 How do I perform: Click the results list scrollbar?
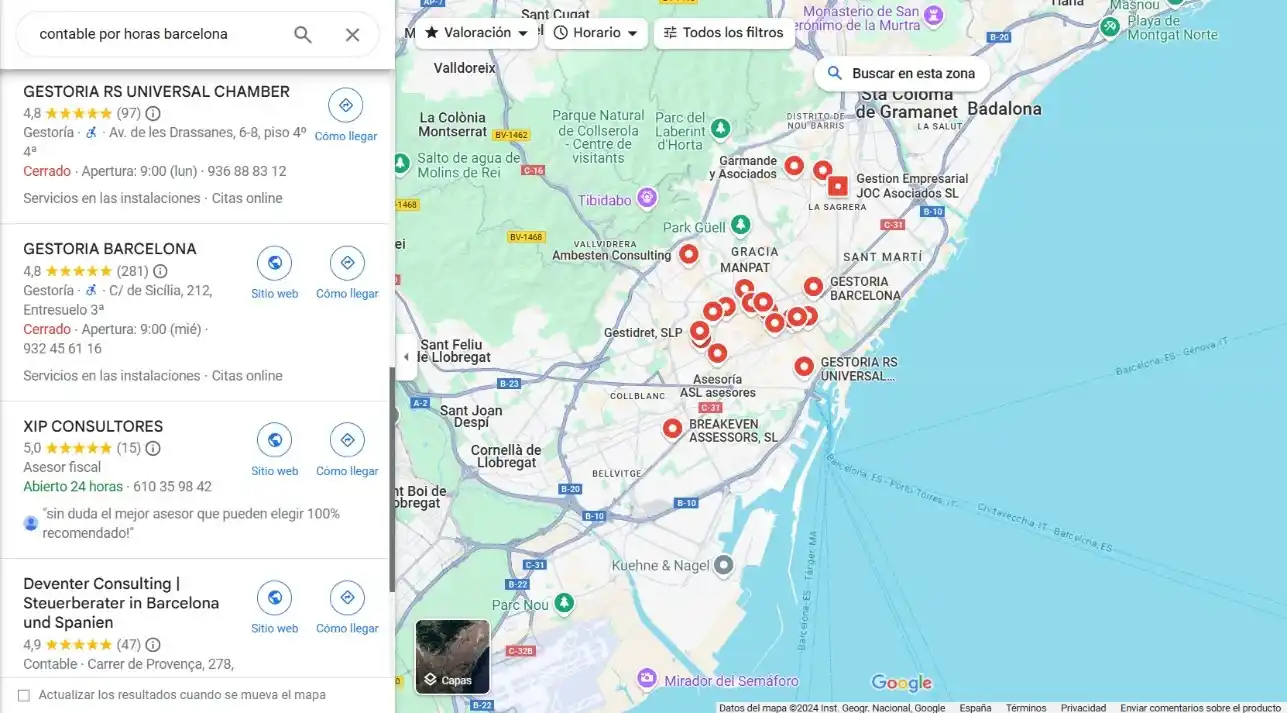tap(391, 480)
